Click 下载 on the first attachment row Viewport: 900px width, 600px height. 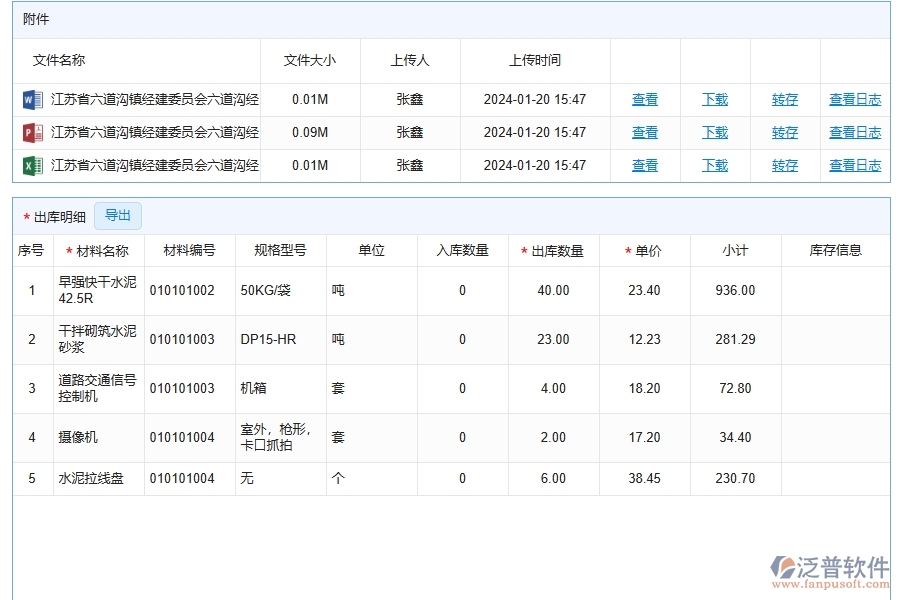point(714,99)
